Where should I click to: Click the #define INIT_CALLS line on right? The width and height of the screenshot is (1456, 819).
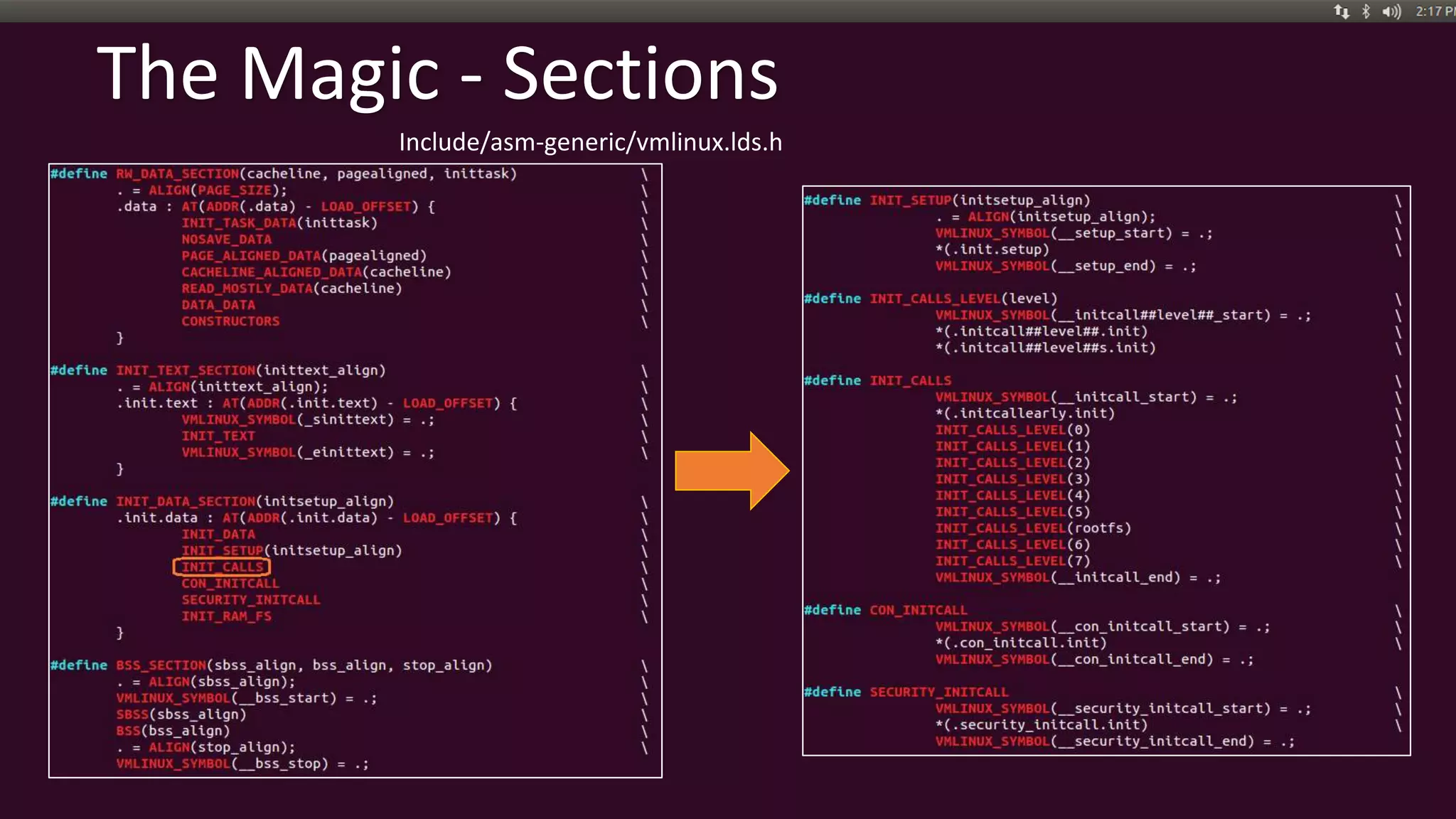(x=877, y=380)
